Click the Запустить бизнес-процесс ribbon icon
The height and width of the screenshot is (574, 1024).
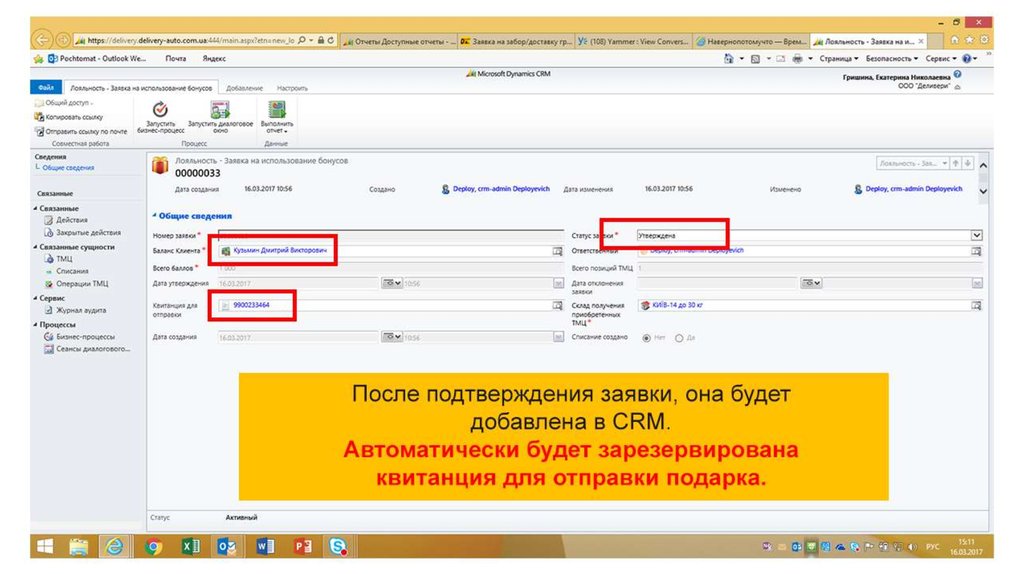(160, 113)
